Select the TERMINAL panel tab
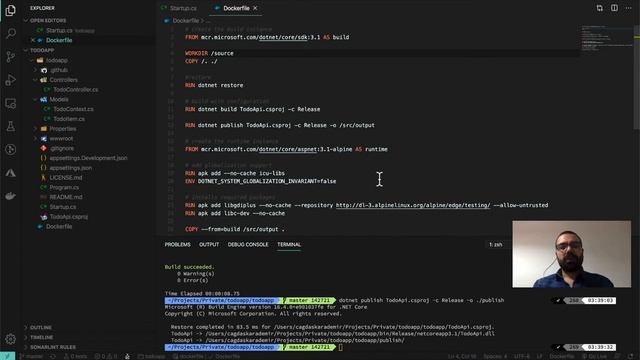 pos(289,244)
